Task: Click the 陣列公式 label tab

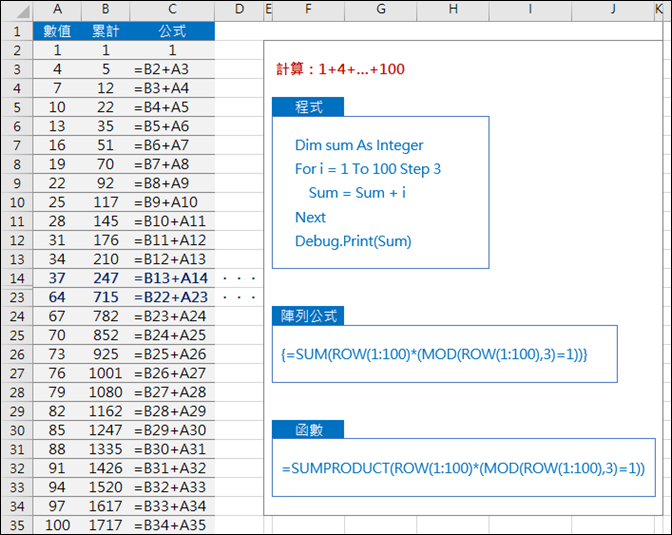Action: (308, 316)
